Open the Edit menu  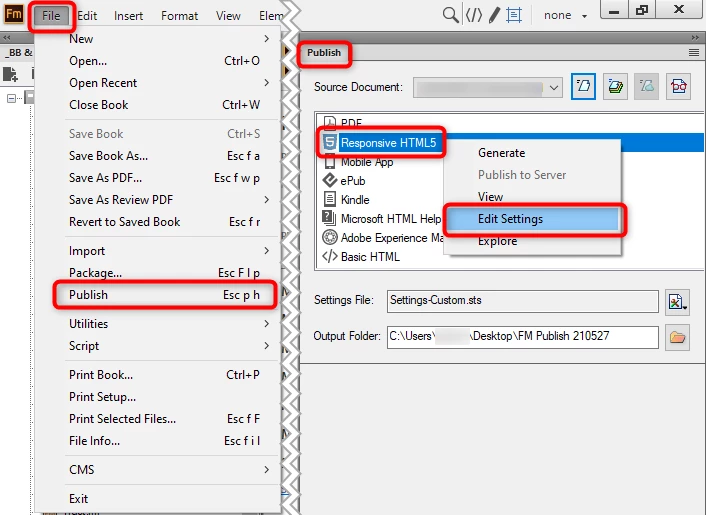pyautogui.click(x=87, y=16)
